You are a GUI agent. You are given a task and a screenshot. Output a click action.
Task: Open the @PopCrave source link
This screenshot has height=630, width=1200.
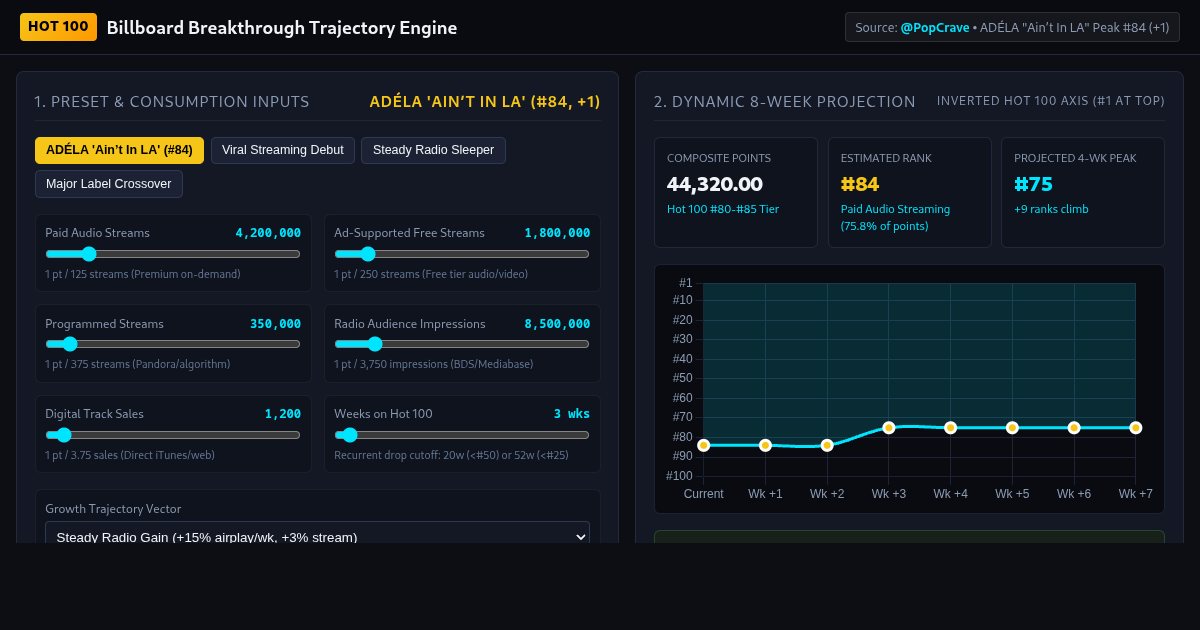pos(934,28)
